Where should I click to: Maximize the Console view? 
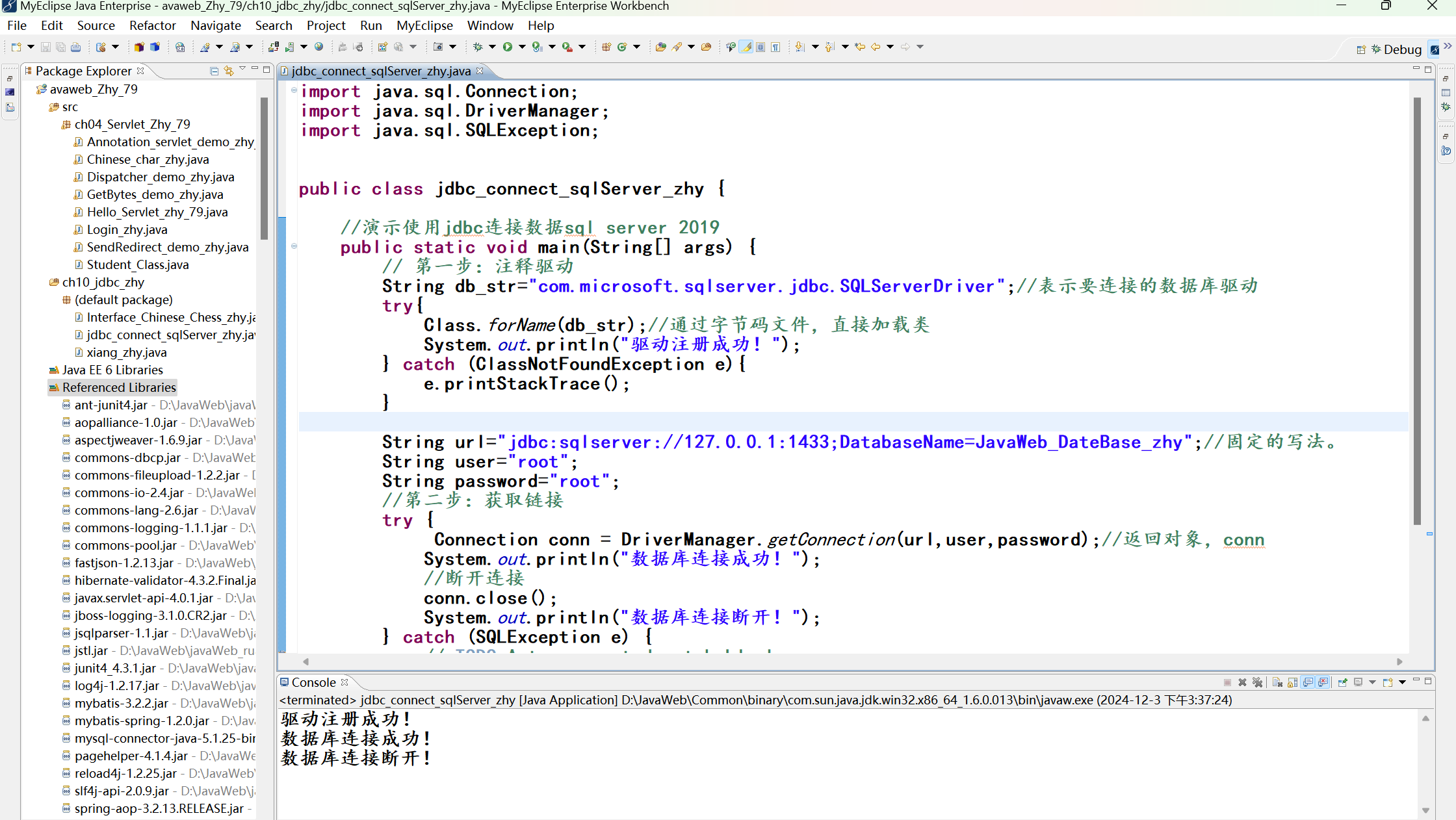click(x=1428, y=681)
